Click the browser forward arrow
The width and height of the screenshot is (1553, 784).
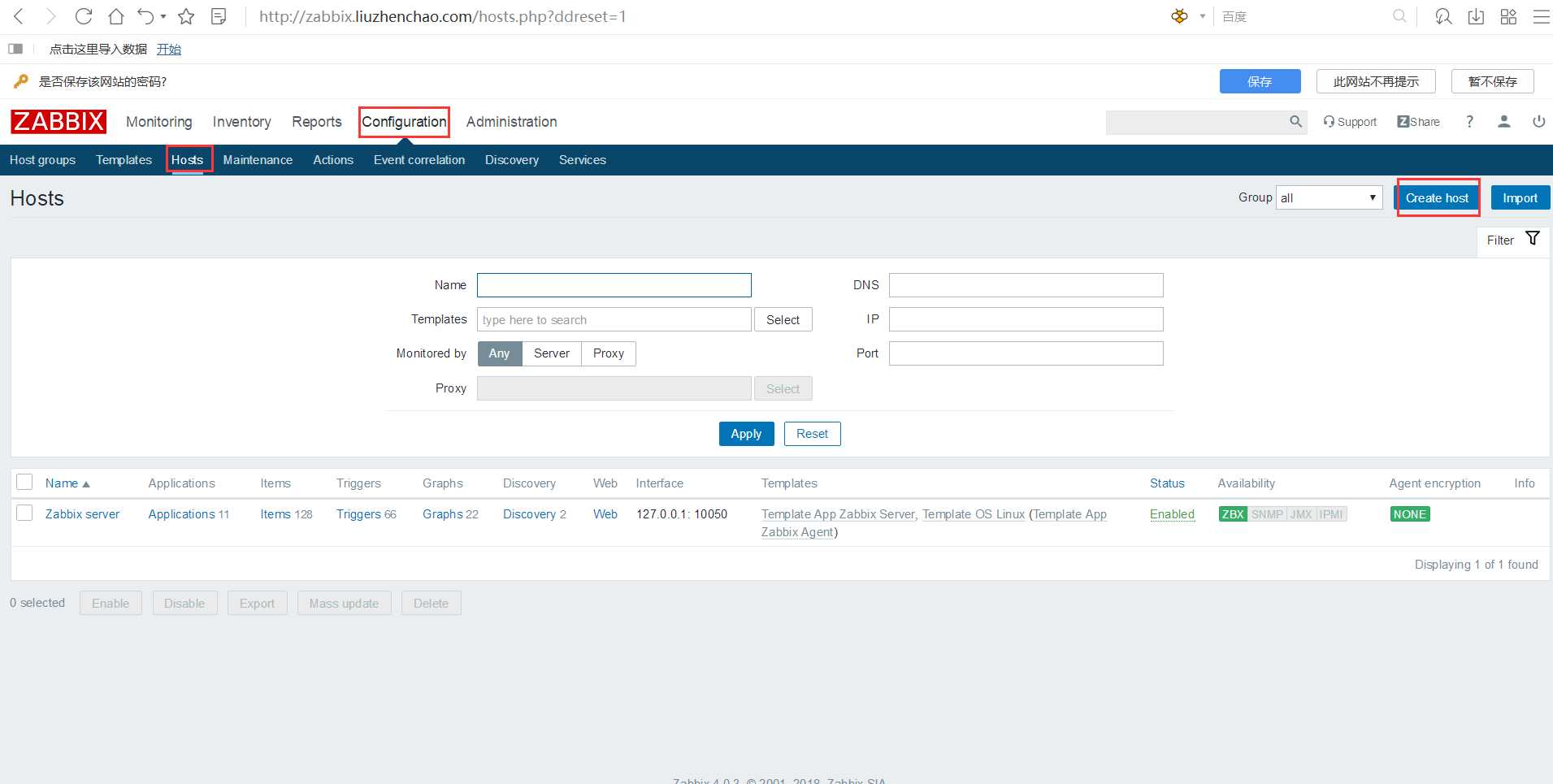click(x=50, y=16)
